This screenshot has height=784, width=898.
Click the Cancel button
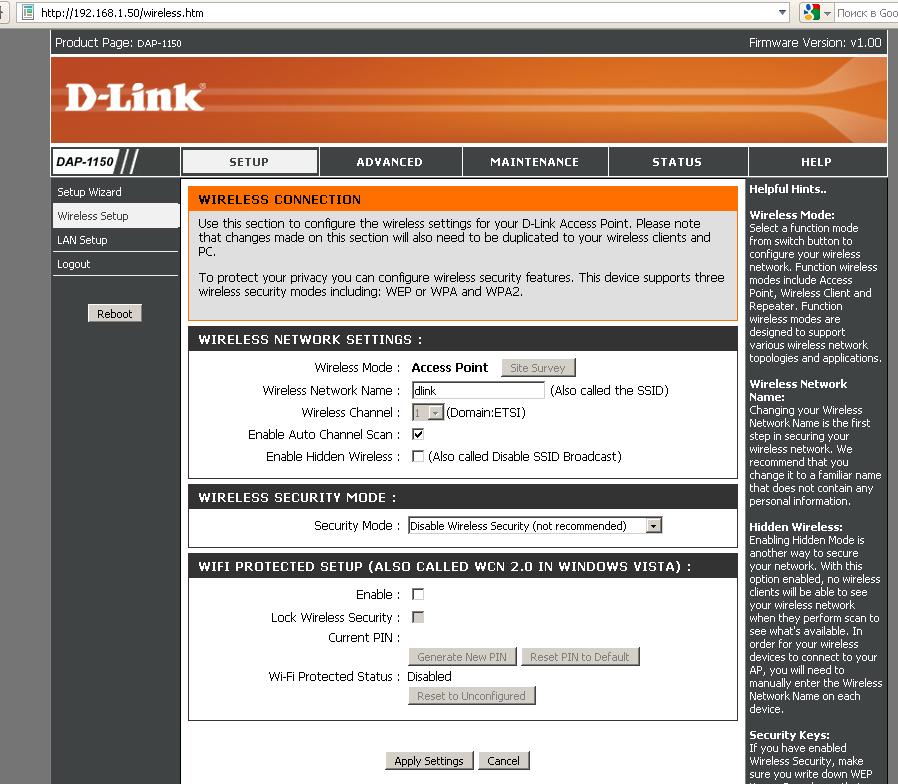pyautogui.click(x=503, y=761)
